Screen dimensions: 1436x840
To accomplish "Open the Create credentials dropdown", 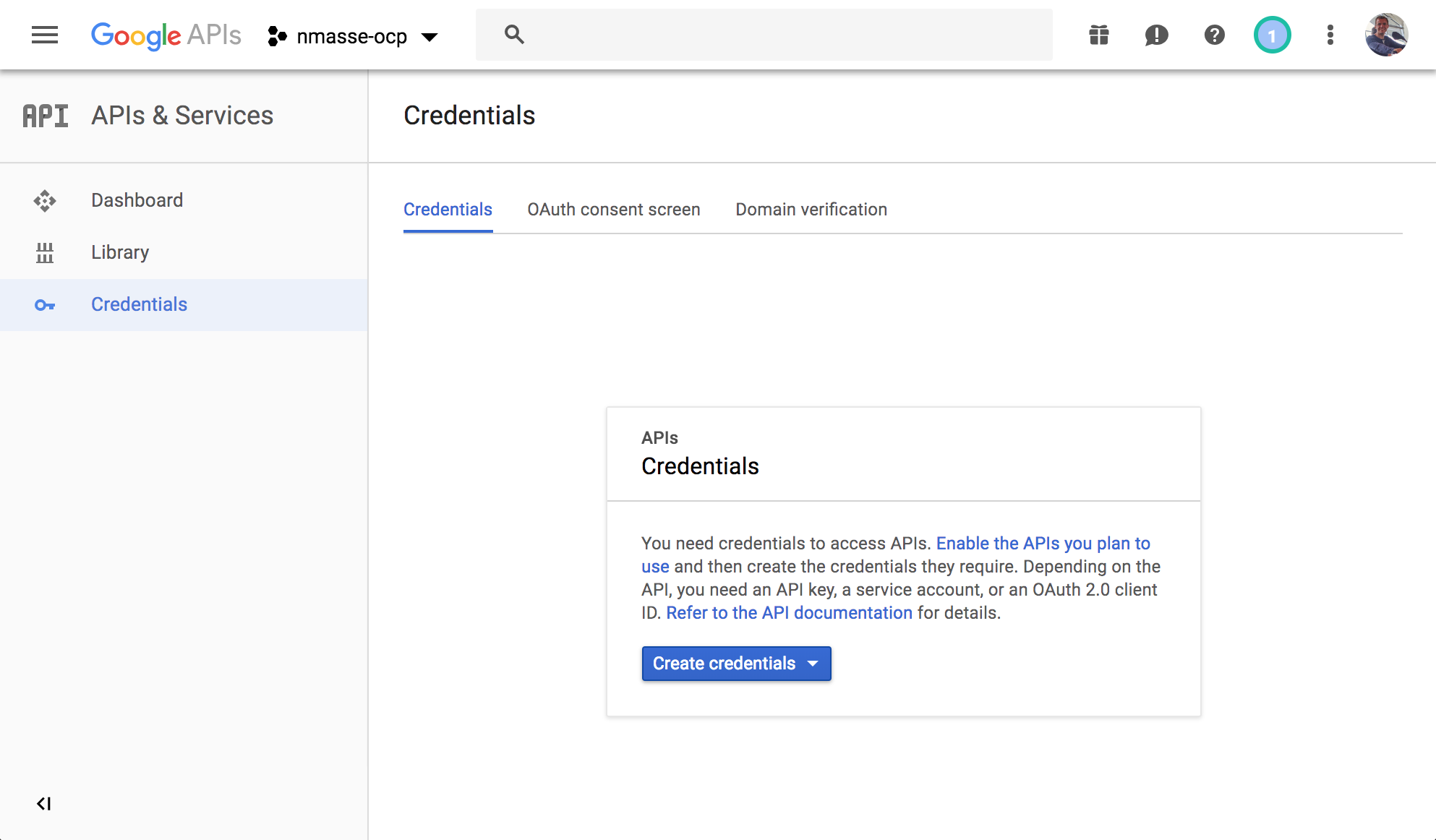I will click(x=736, y=663).
